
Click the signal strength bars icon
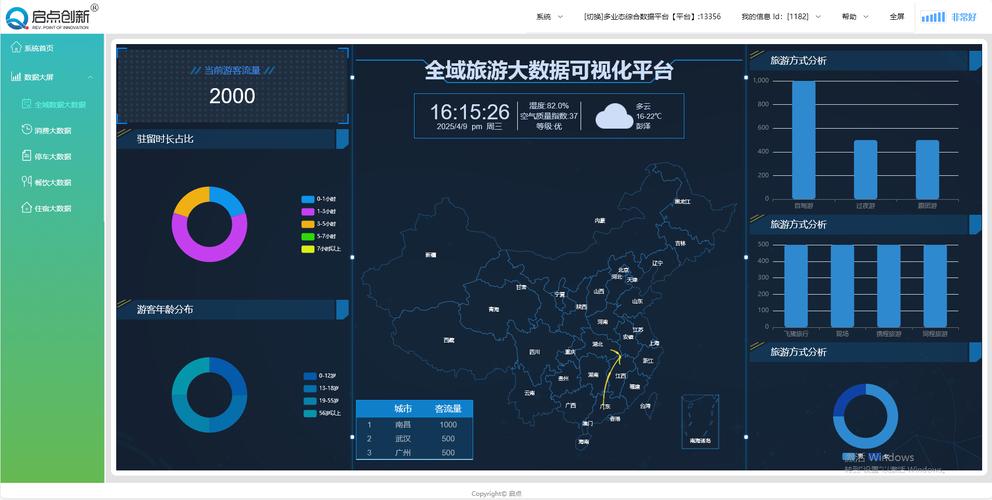pos(932,17)
